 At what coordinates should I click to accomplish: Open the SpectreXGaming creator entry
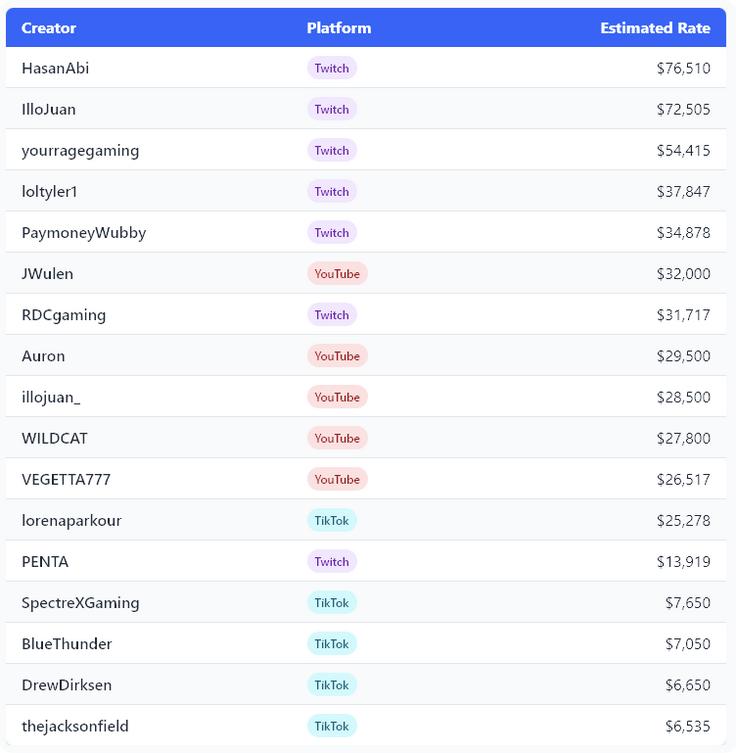click(x=80, y=603)
